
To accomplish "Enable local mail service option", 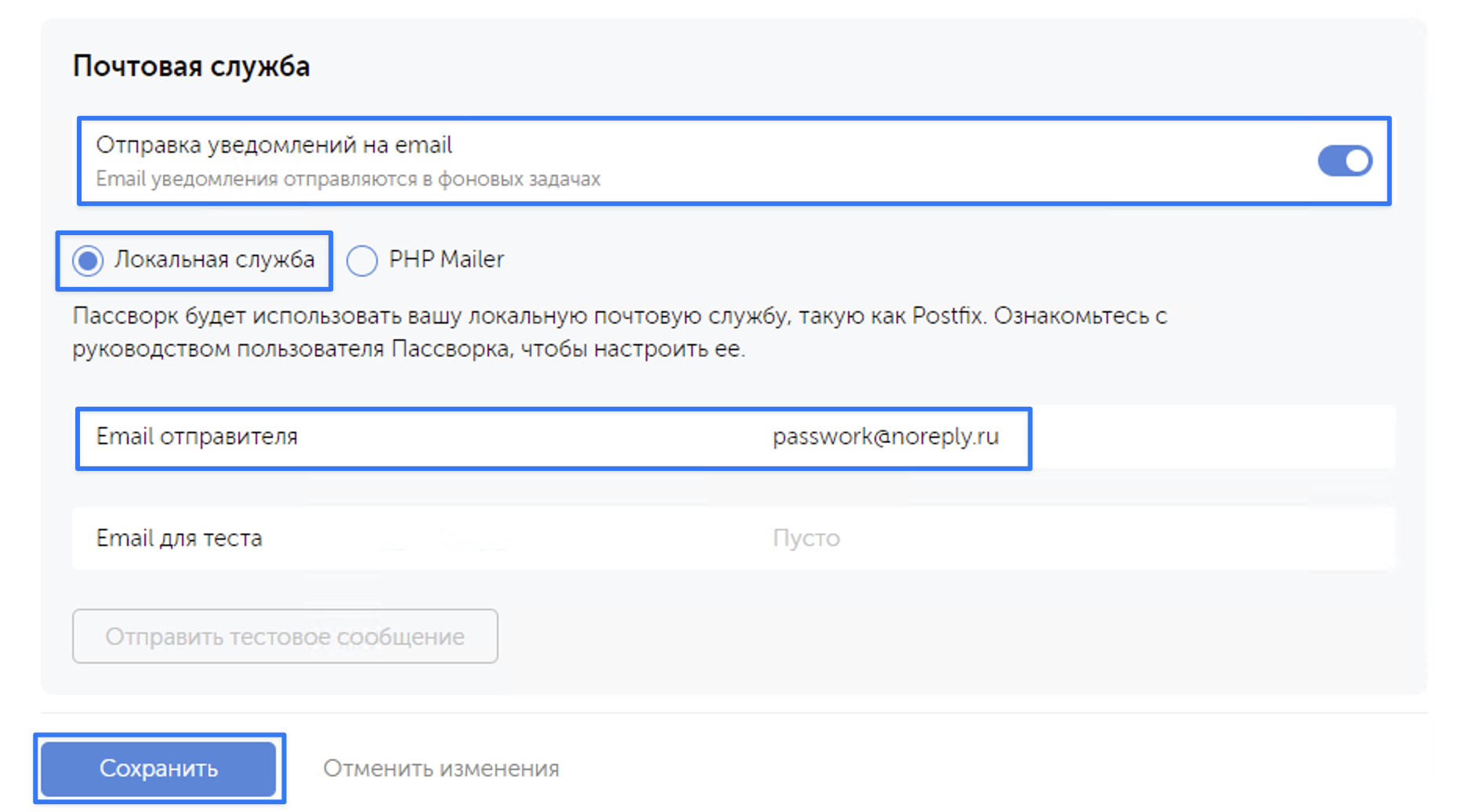I will tap(89, 260).
